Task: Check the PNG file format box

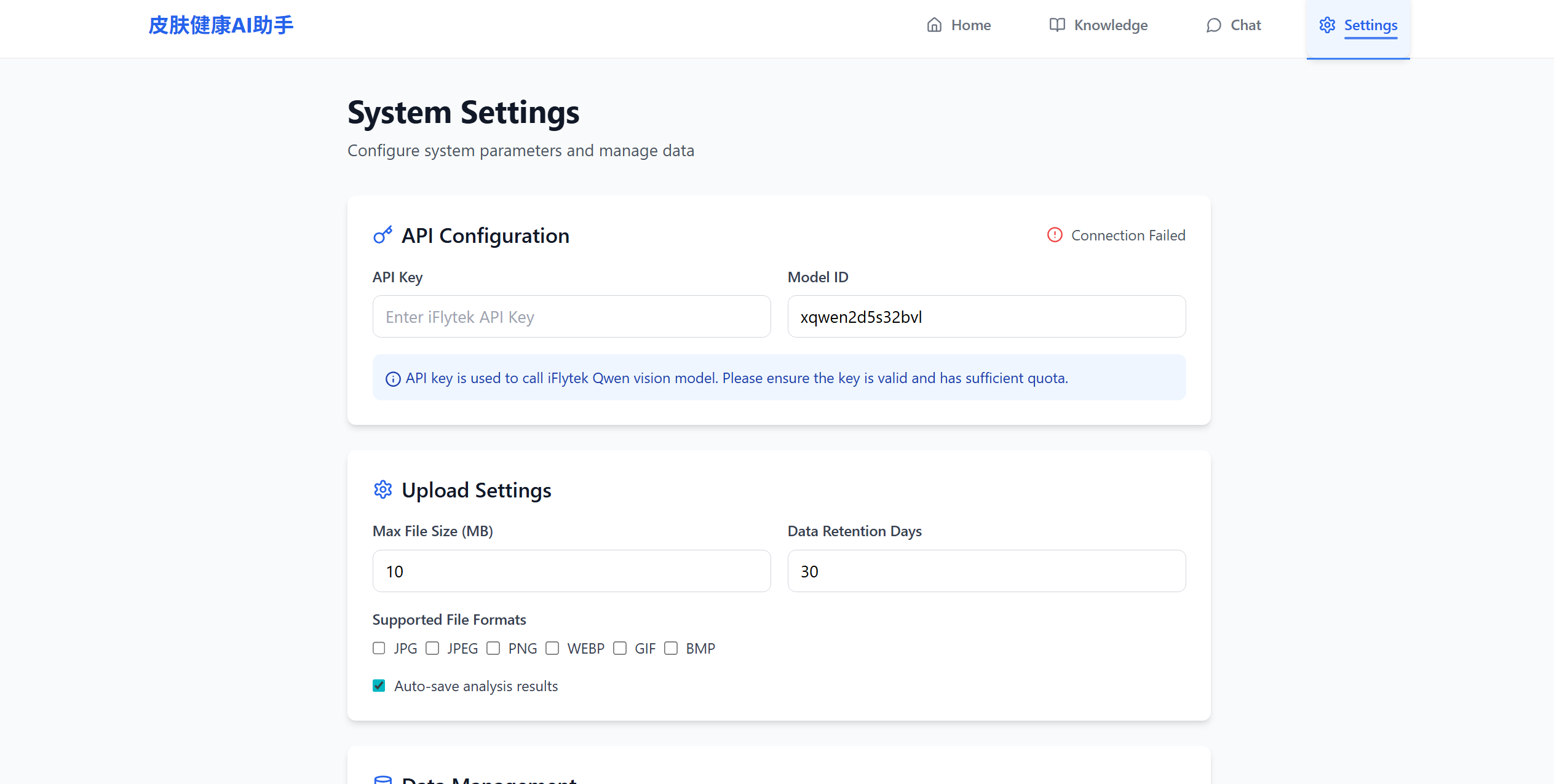Action: point(493,649)
